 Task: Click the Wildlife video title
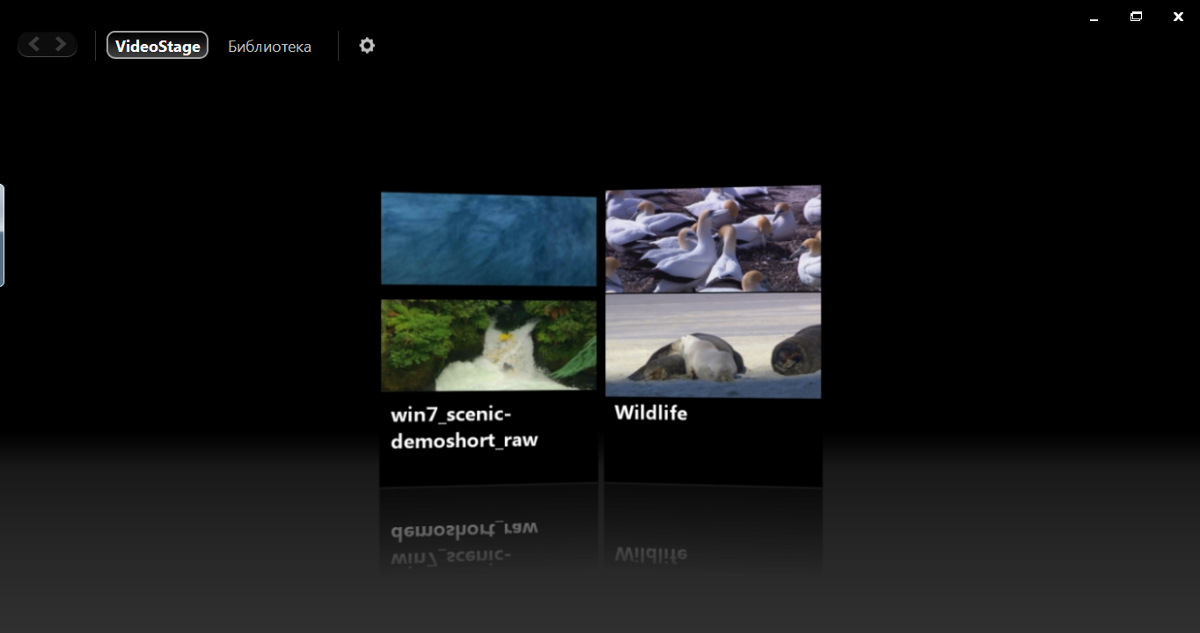[651, 412]
